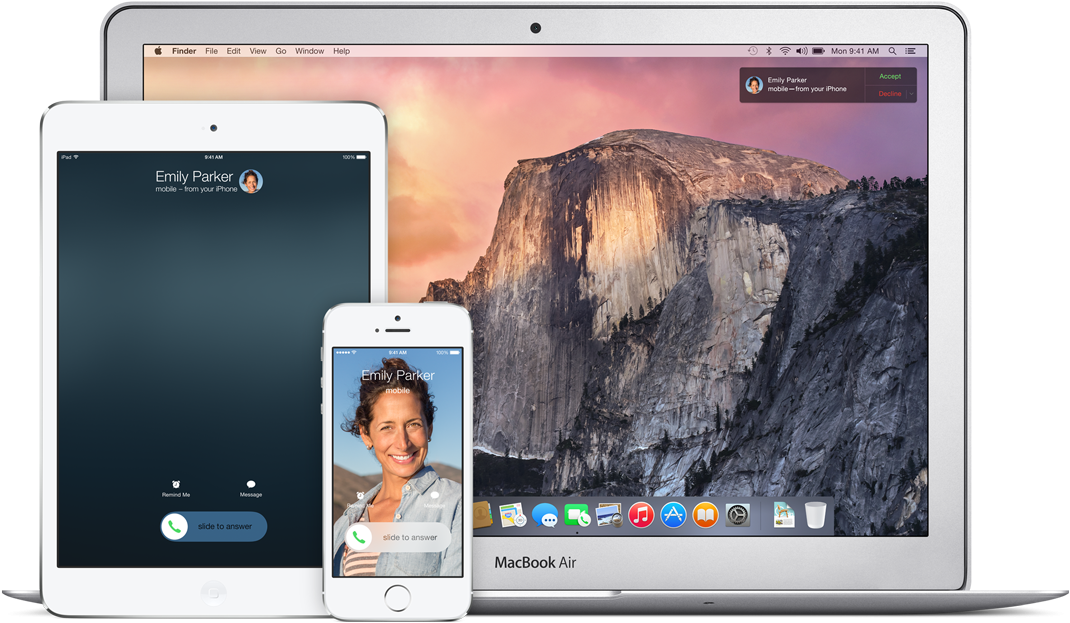
Task: Click Emily Parker name on iPad screen
Action: [194, 177]
